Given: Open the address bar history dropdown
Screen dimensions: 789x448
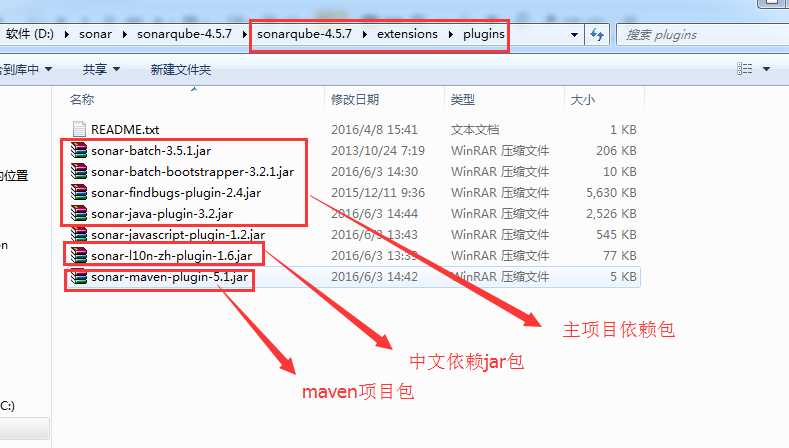Looking at the screenshot, I should tap(574, 35).
